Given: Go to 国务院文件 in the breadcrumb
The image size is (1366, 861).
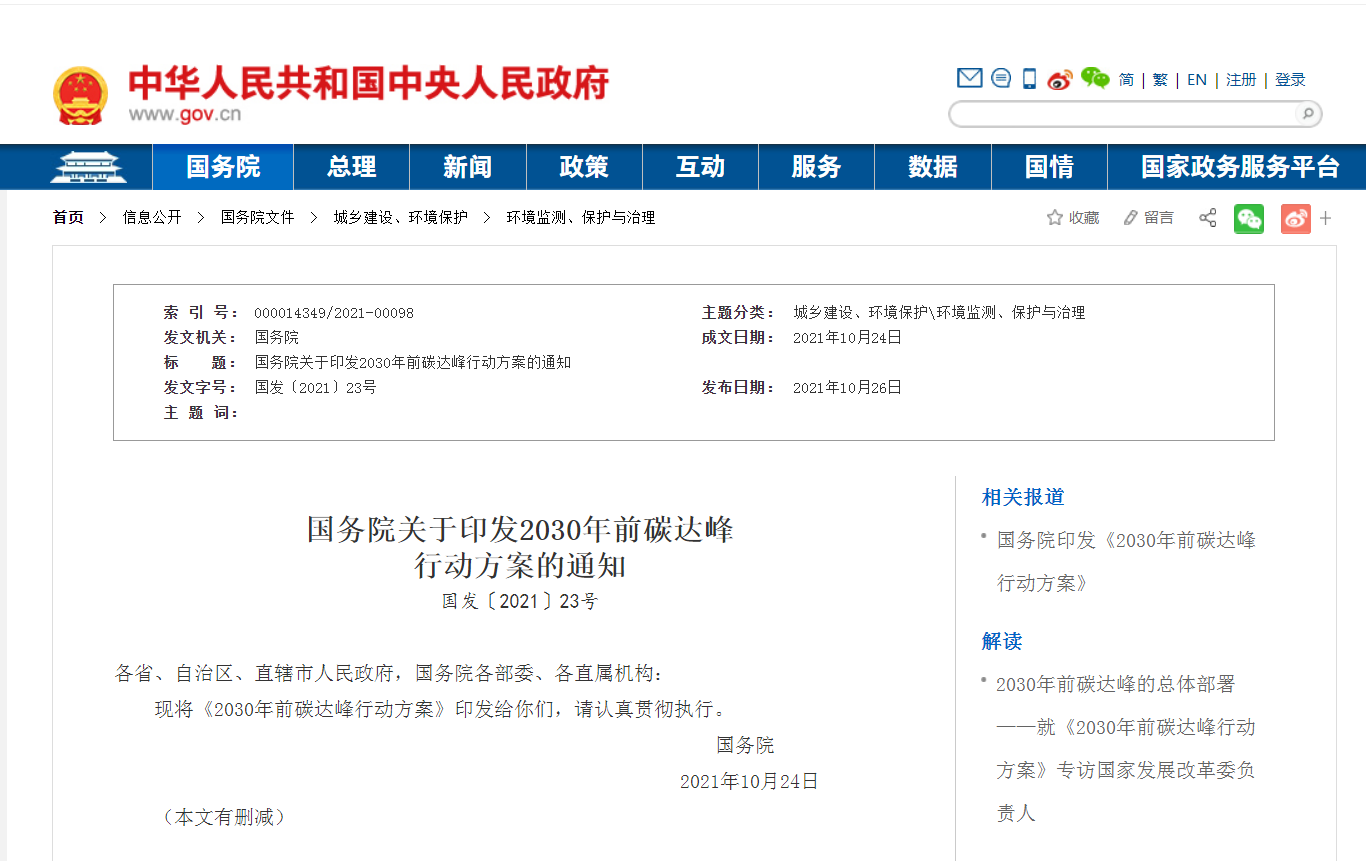Looking at the screenshot, I should [257, 217].
